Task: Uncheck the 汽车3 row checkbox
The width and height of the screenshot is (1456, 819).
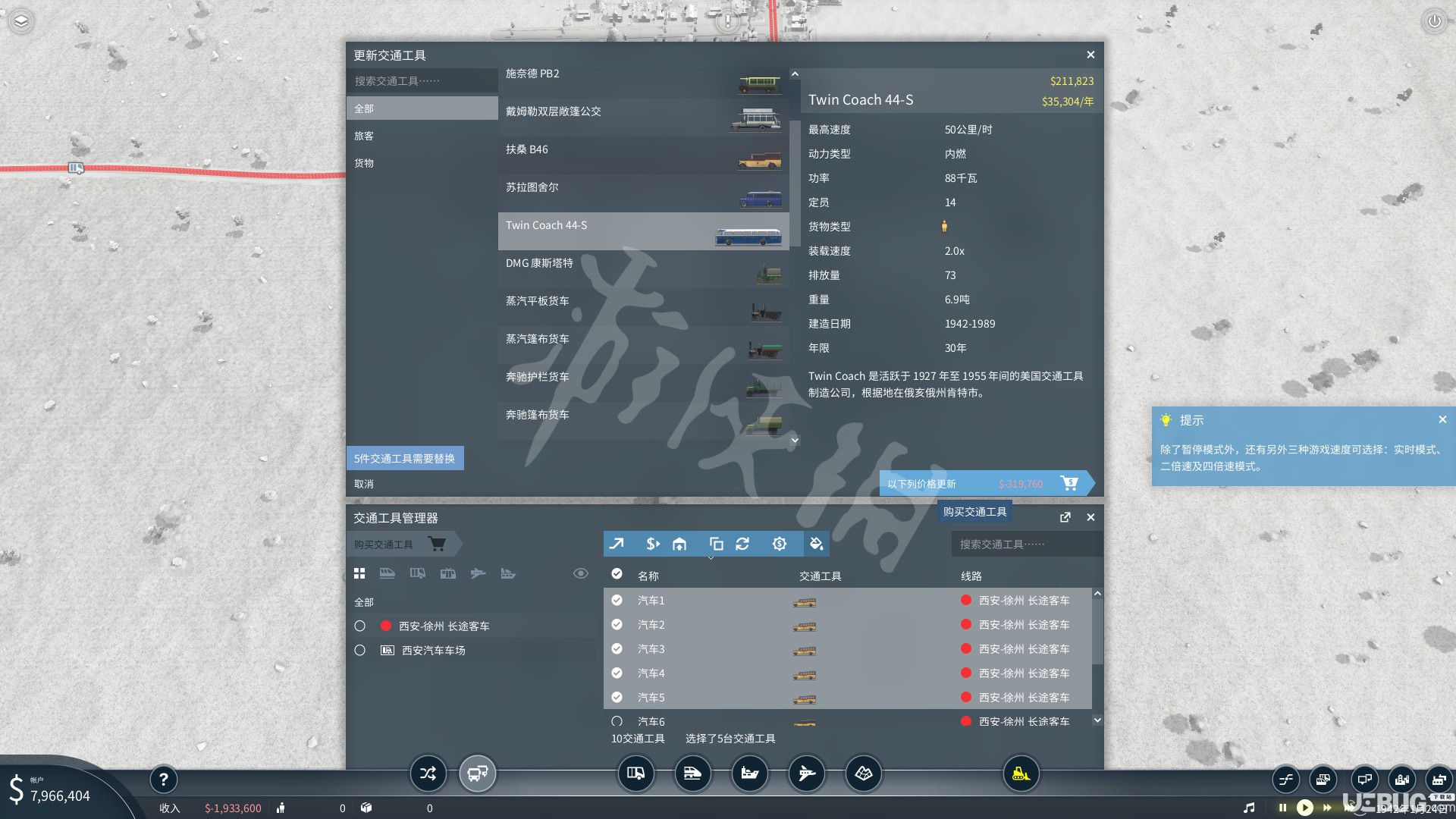Action: [617, 648]
